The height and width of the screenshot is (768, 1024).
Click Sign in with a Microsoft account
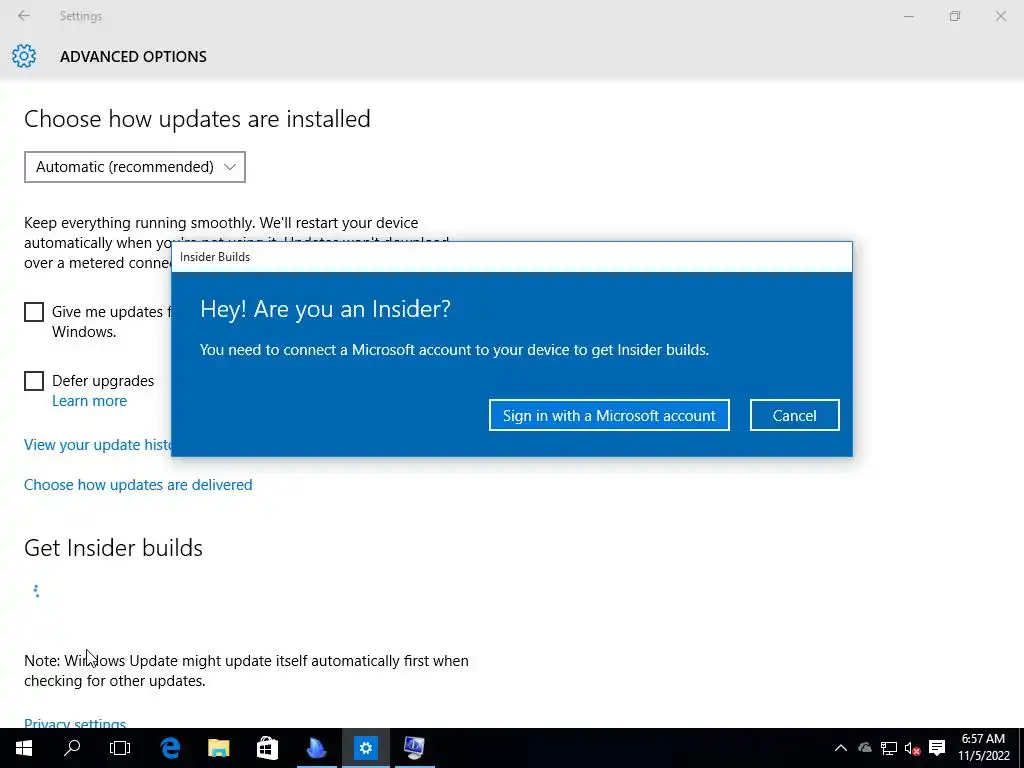coord(609,415)
